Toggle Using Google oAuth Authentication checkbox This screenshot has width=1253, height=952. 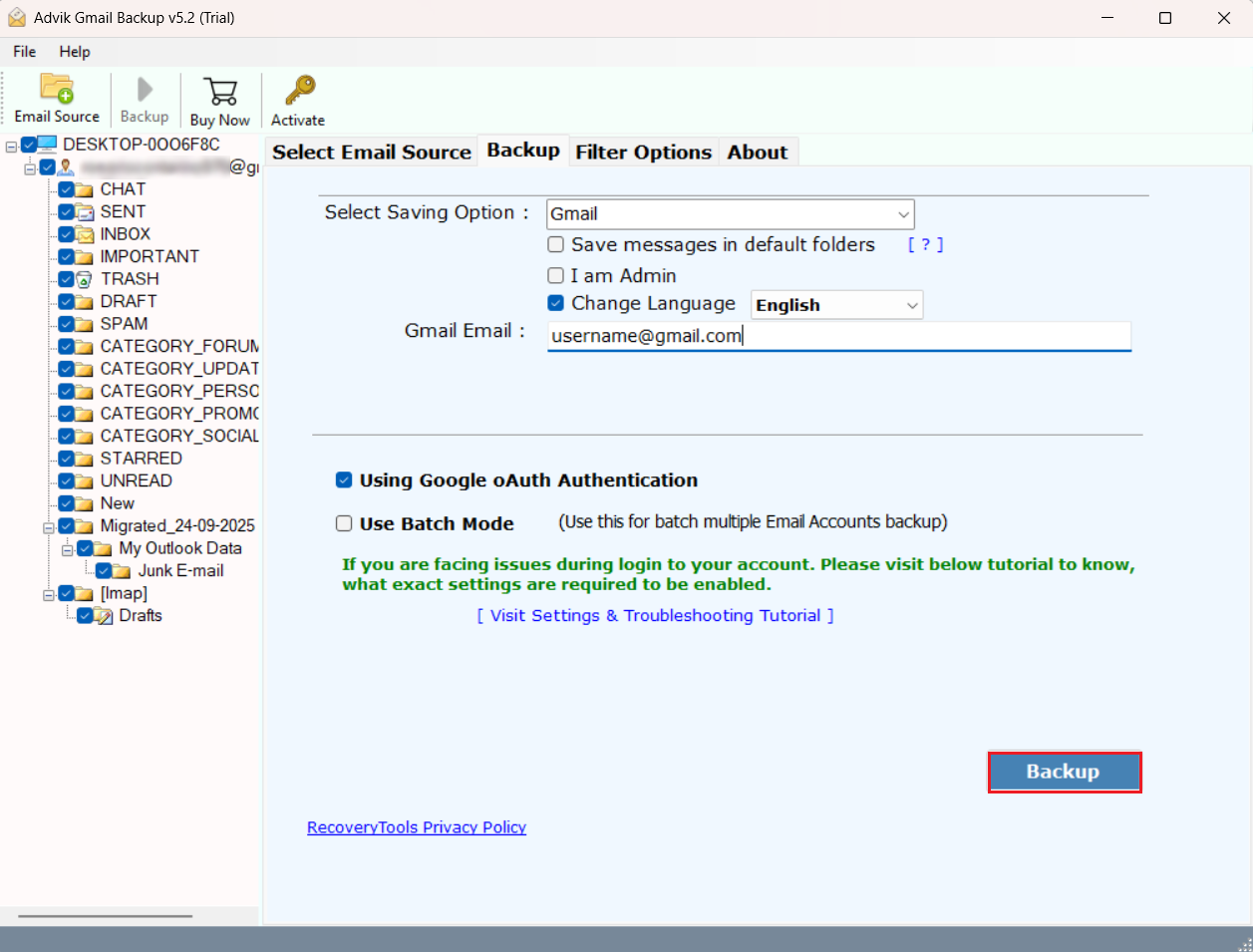pyautogui.click(x=344, y=480)
